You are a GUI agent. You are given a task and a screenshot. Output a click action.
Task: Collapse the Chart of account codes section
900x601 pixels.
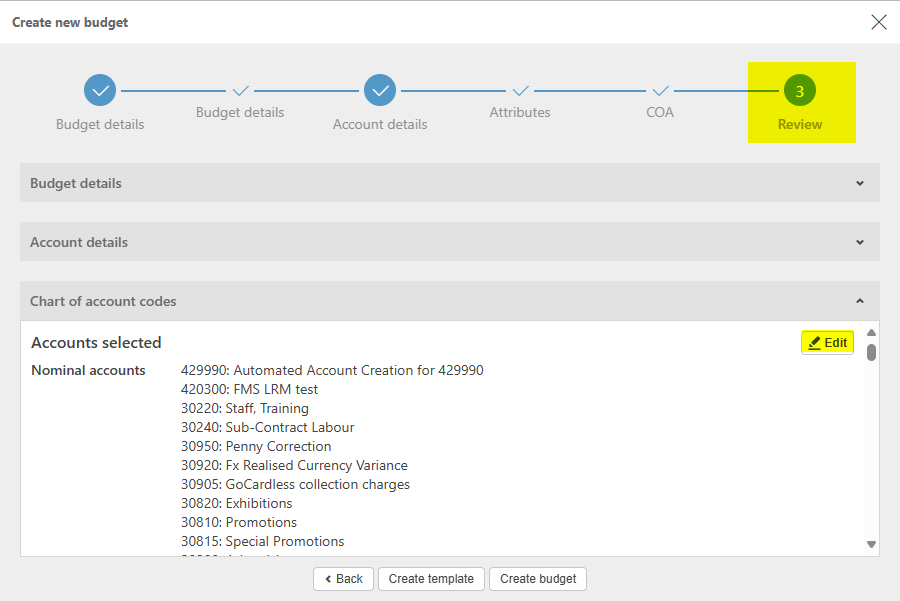[x=860, y=301]
